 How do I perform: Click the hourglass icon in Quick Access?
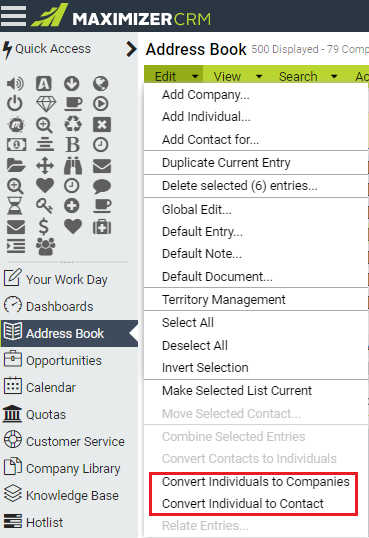15,206
